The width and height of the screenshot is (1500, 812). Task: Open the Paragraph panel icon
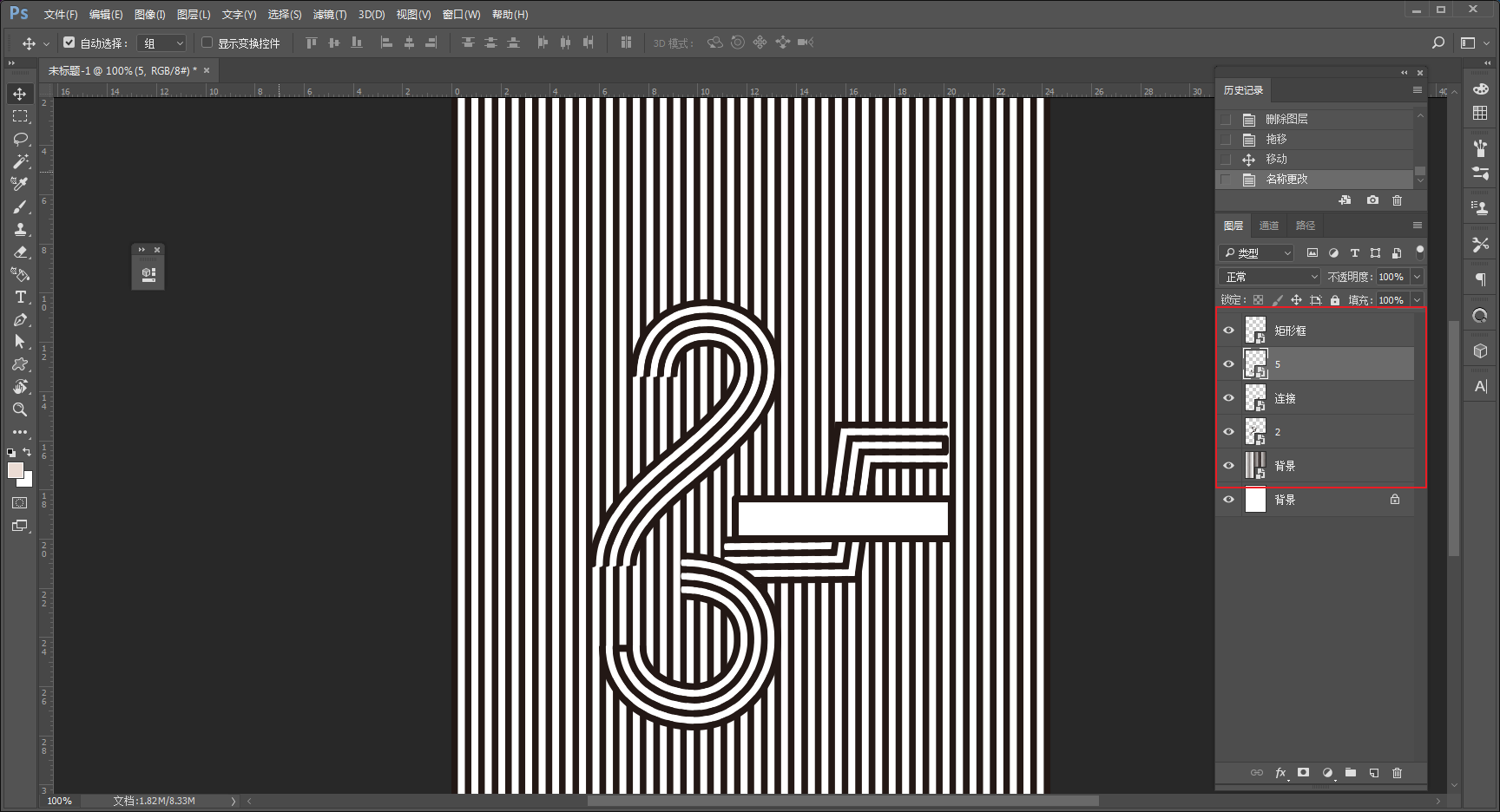pos(1480,279)
